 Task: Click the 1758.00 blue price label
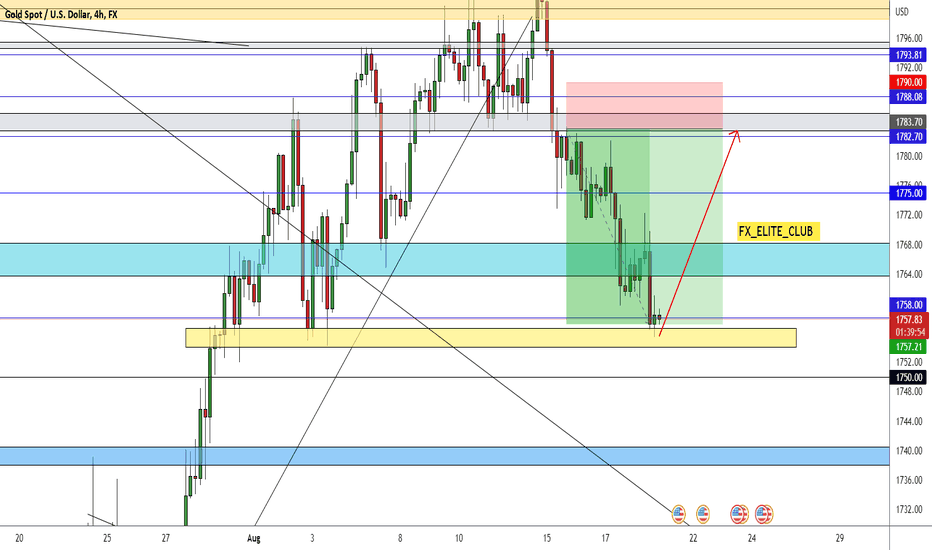pos(909,304)
